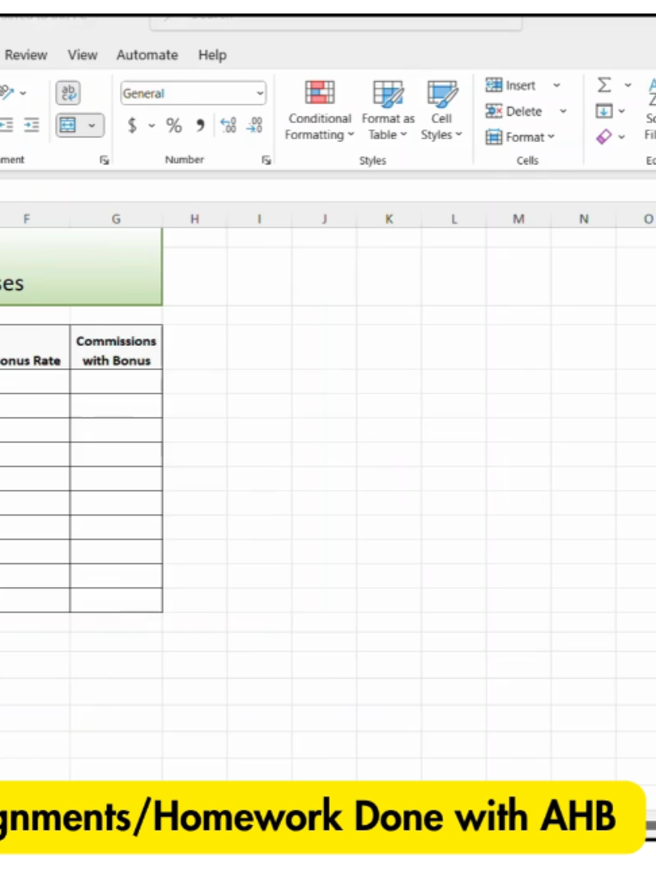Select column I header
This screenshot has width=656, height=874.
[259, 219]
